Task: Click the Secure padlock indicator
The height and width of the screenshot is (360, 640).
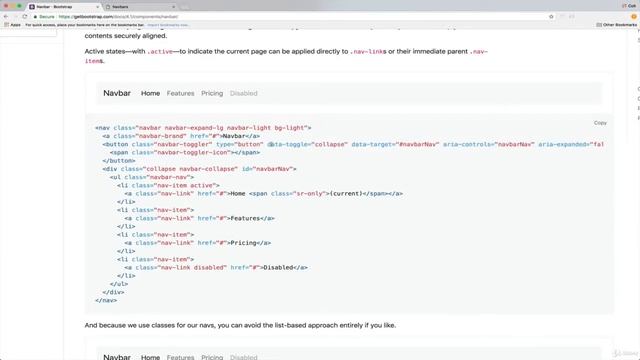Action: (x=44, y=17)
